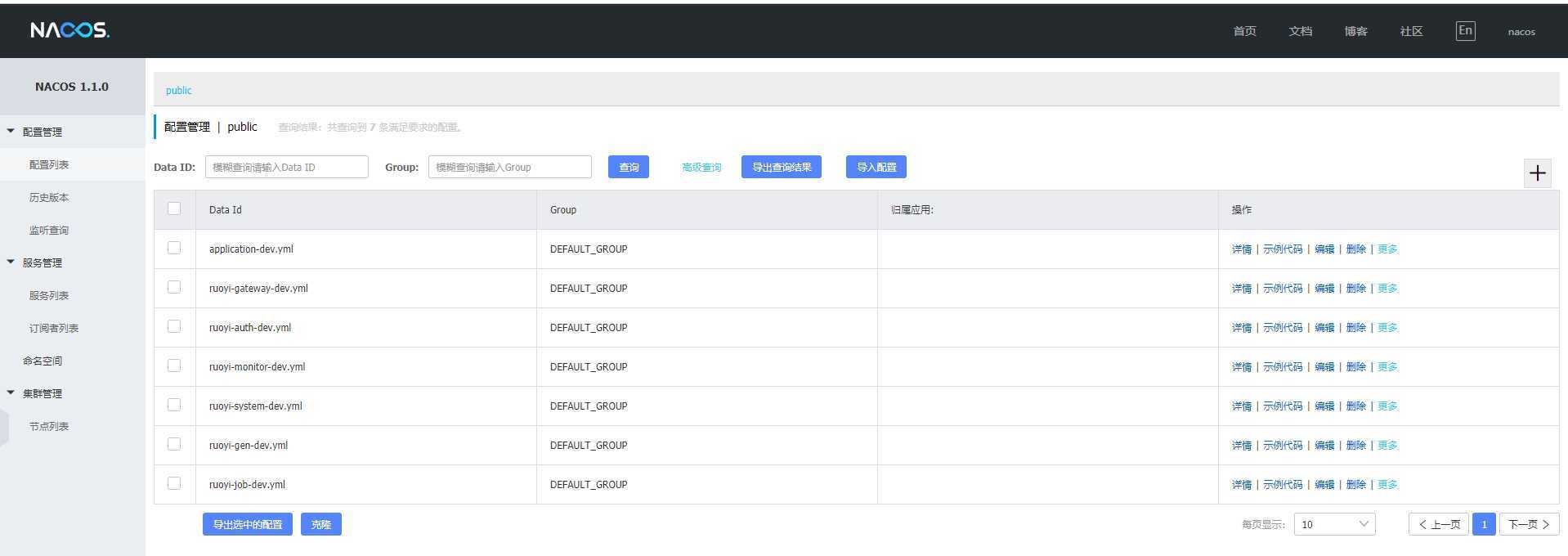Check the ruoyi-job-dev.yml row checkbox

tap(174, 483)
